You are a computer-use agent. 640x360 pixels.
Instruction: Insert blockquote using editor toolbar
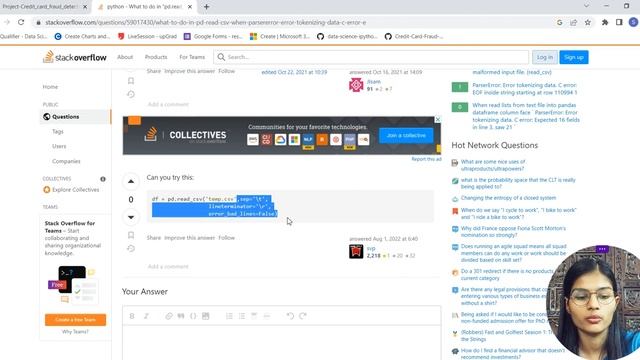pos(181,316)
